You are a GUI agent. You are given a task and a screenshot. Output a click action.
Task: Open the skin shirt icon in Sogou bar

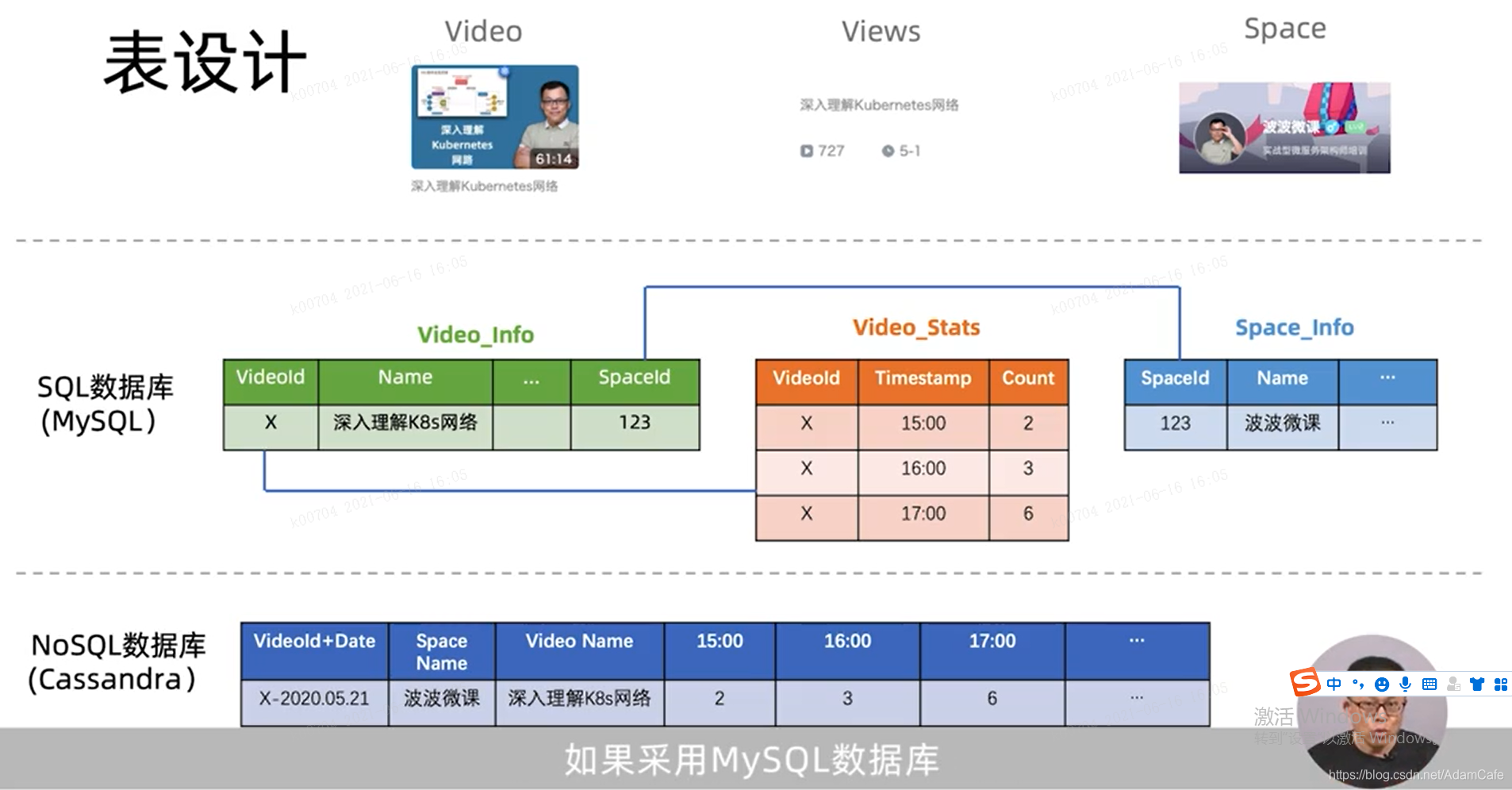(1477, 685)
